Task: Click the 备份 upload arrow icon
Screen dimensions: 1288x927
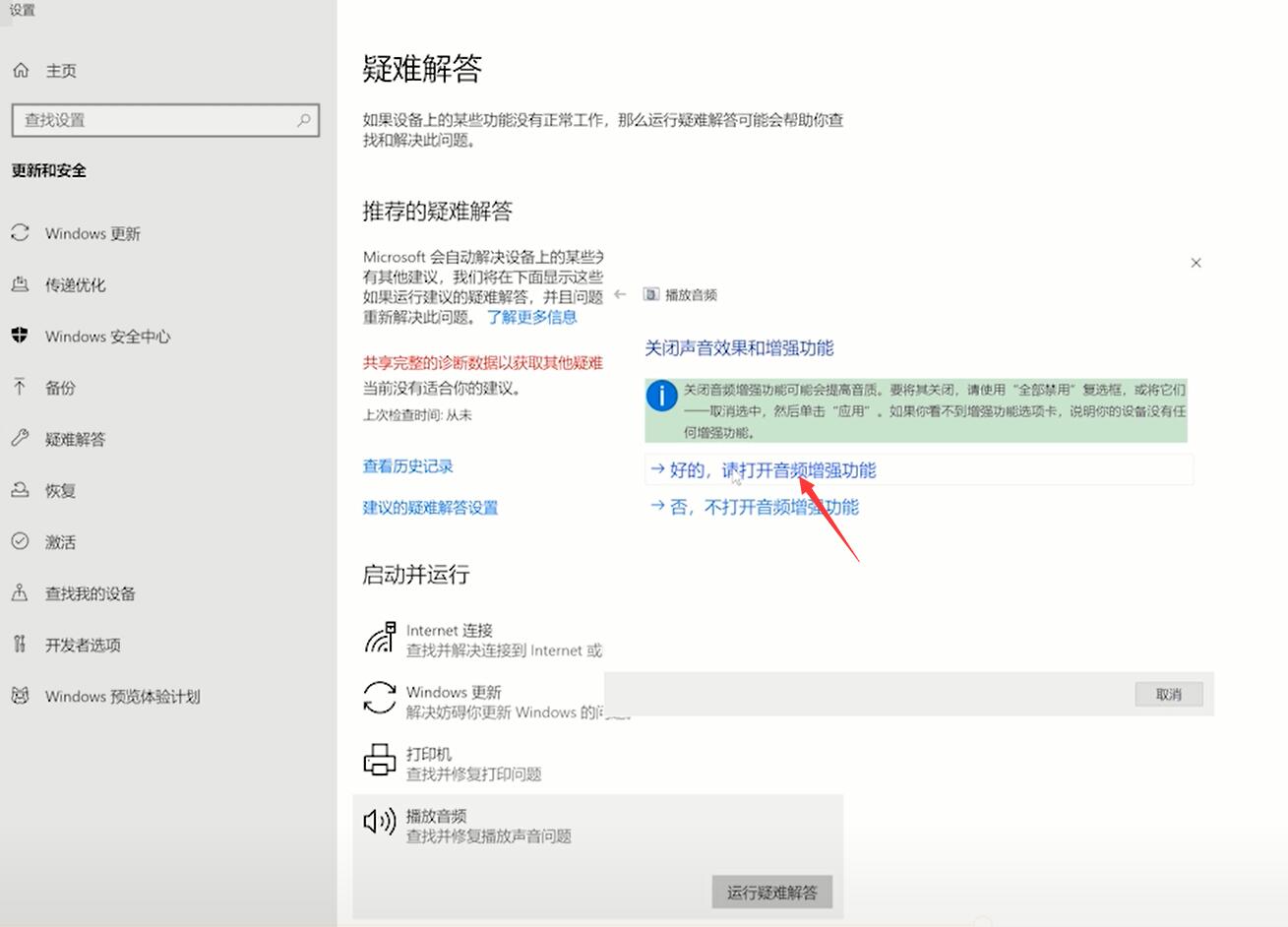Action: [x=20, y=387]
